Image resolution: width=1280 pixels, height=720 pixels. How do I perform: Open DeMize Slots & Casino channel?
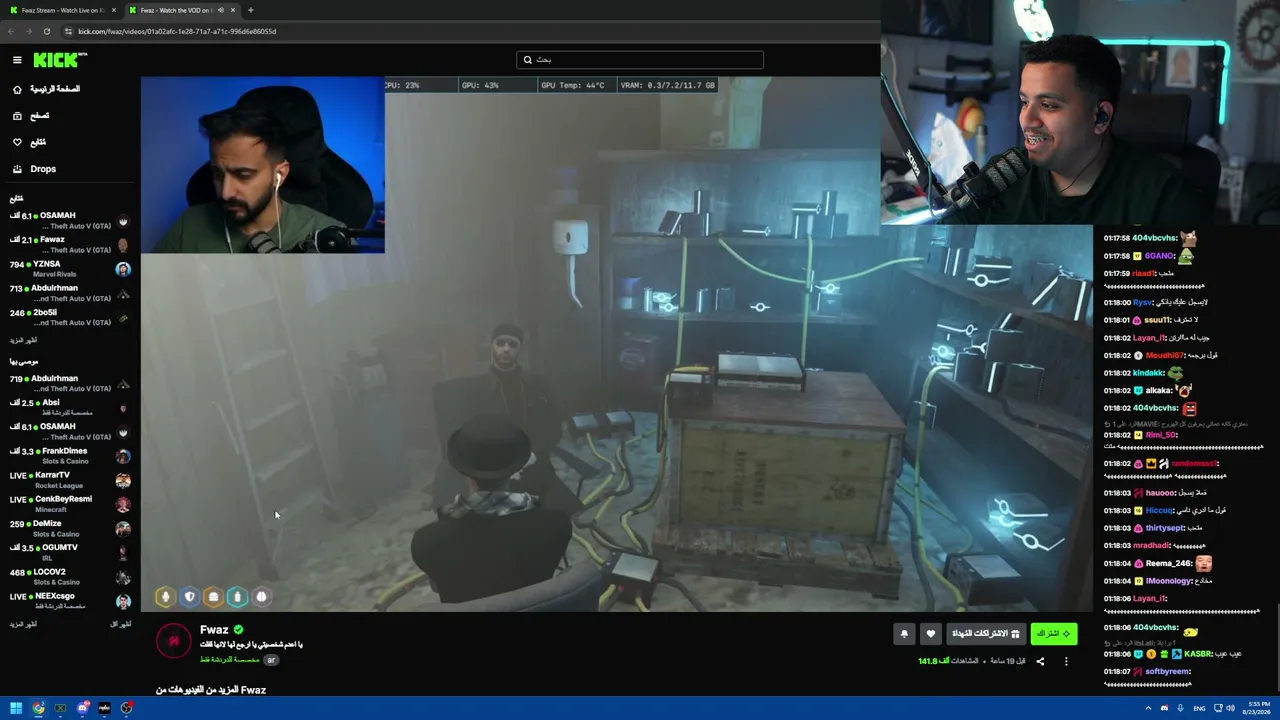[x=68, y=528]
